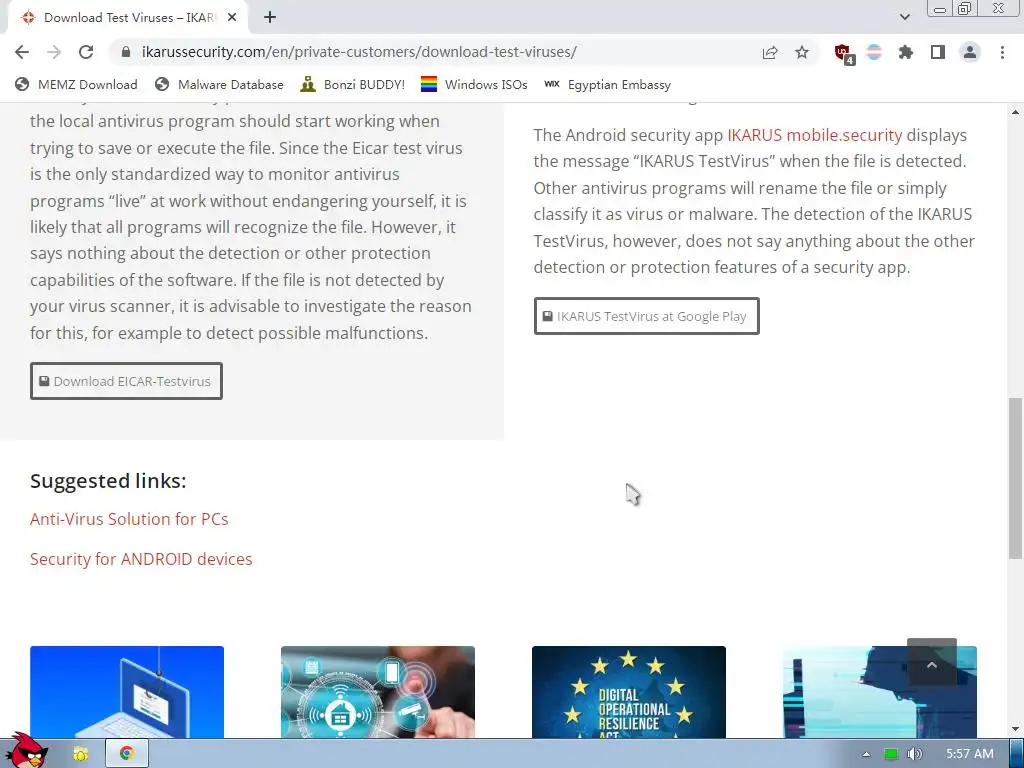Click Download EICAR-Testvirus button
1024x768 pixels.
coord(126,381)
